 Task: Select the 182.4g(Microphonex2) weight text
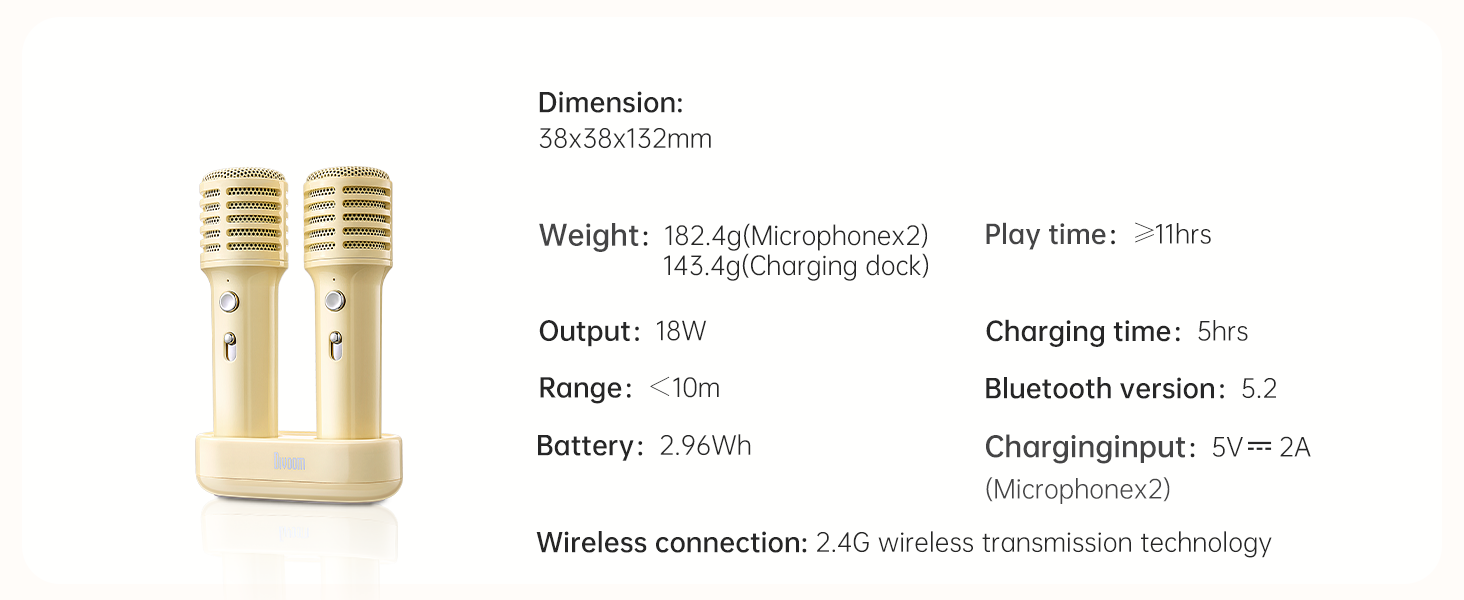tap(796, 236)
